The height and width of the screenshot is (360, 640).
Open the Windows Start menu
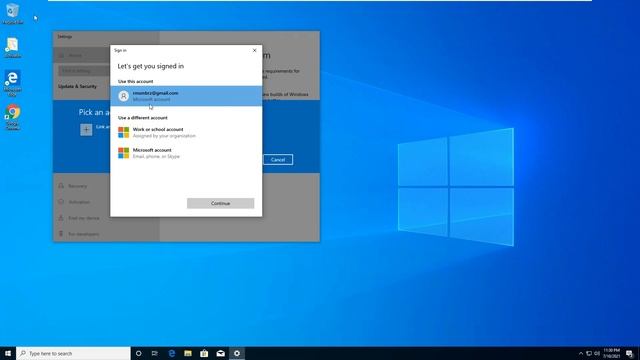coord(8,353)
